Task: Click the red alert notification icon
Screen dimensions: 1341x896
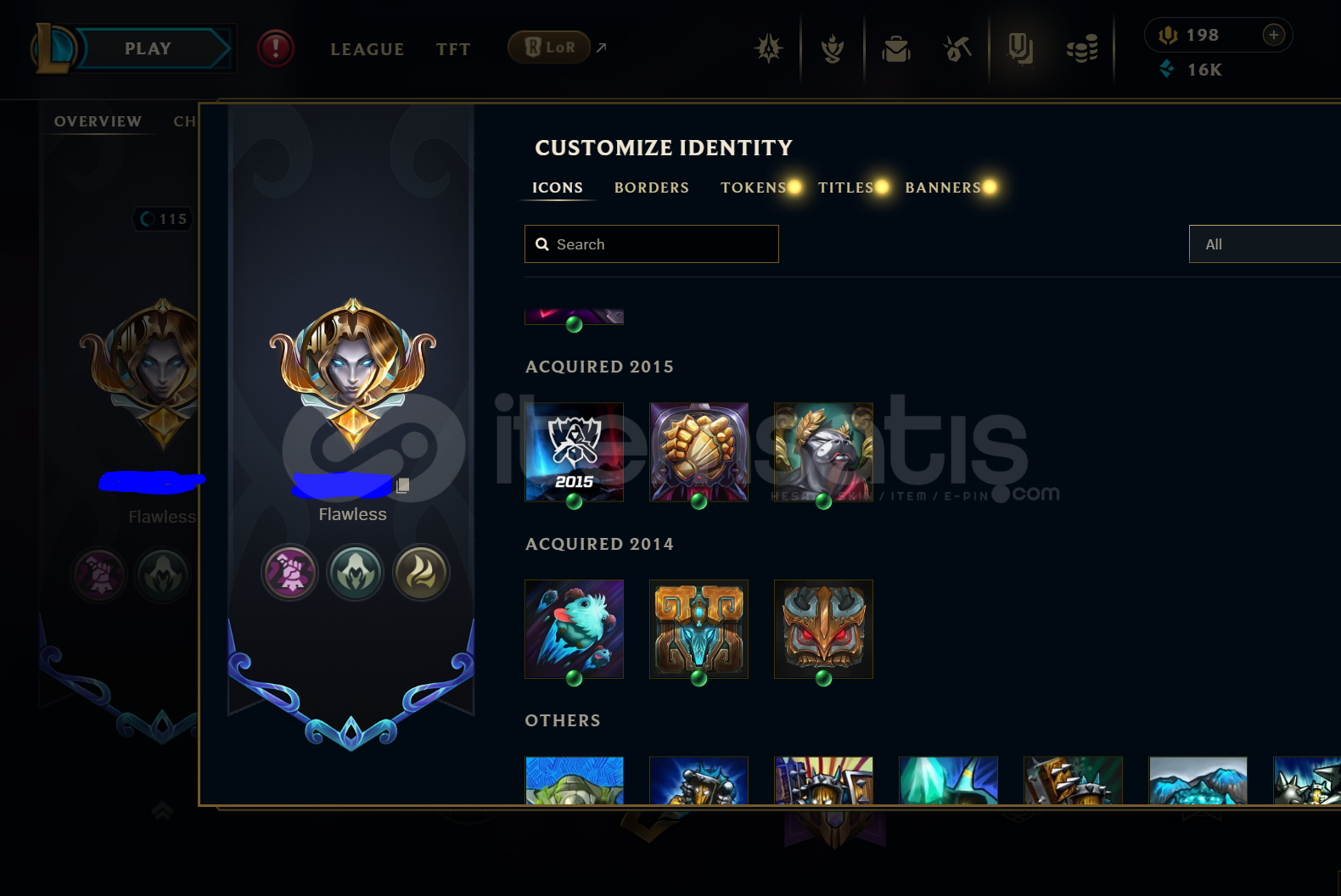Action: [276, 48]
